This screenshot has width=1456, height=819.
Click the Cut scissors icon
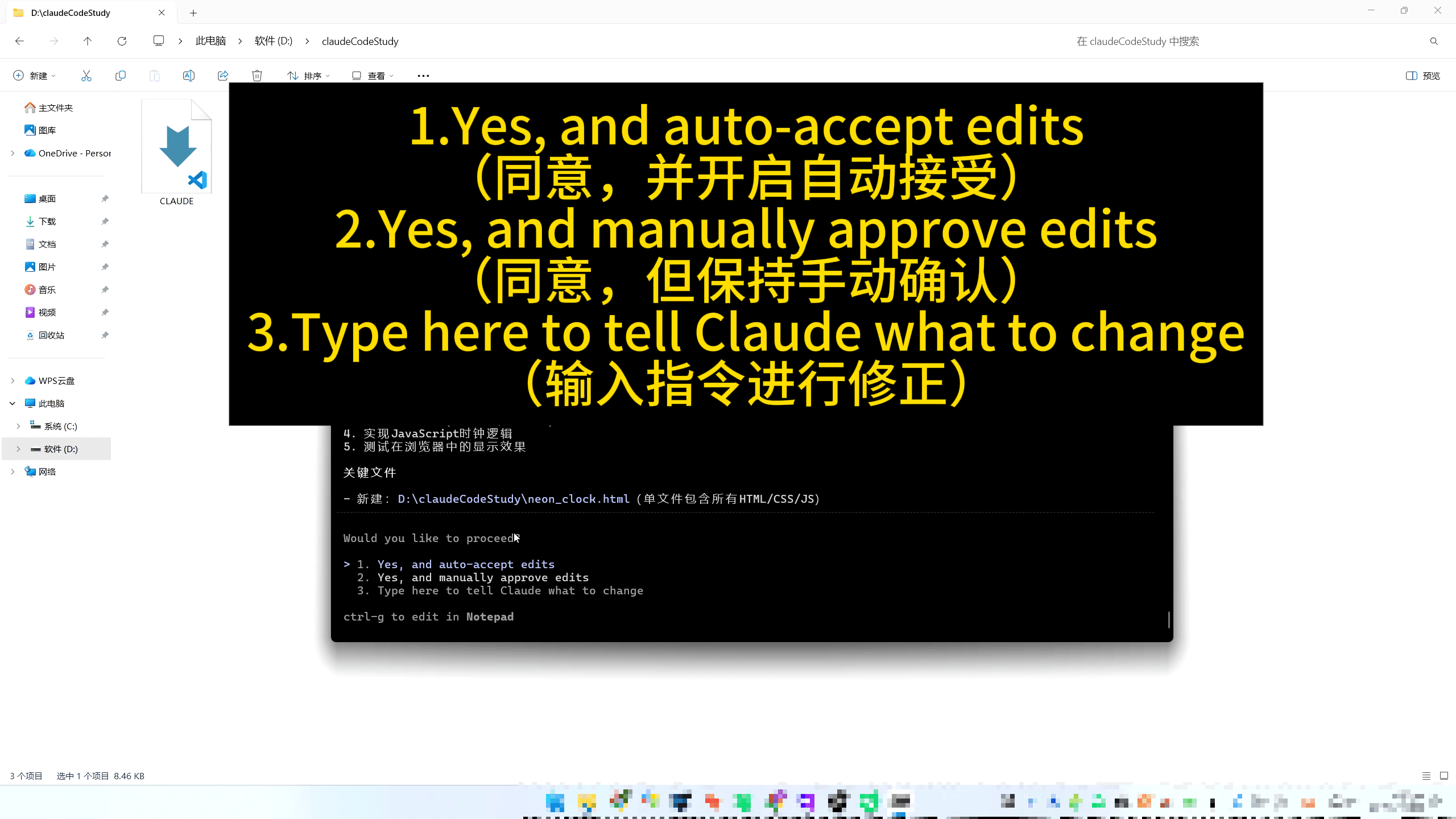click(x=86, y=76)
